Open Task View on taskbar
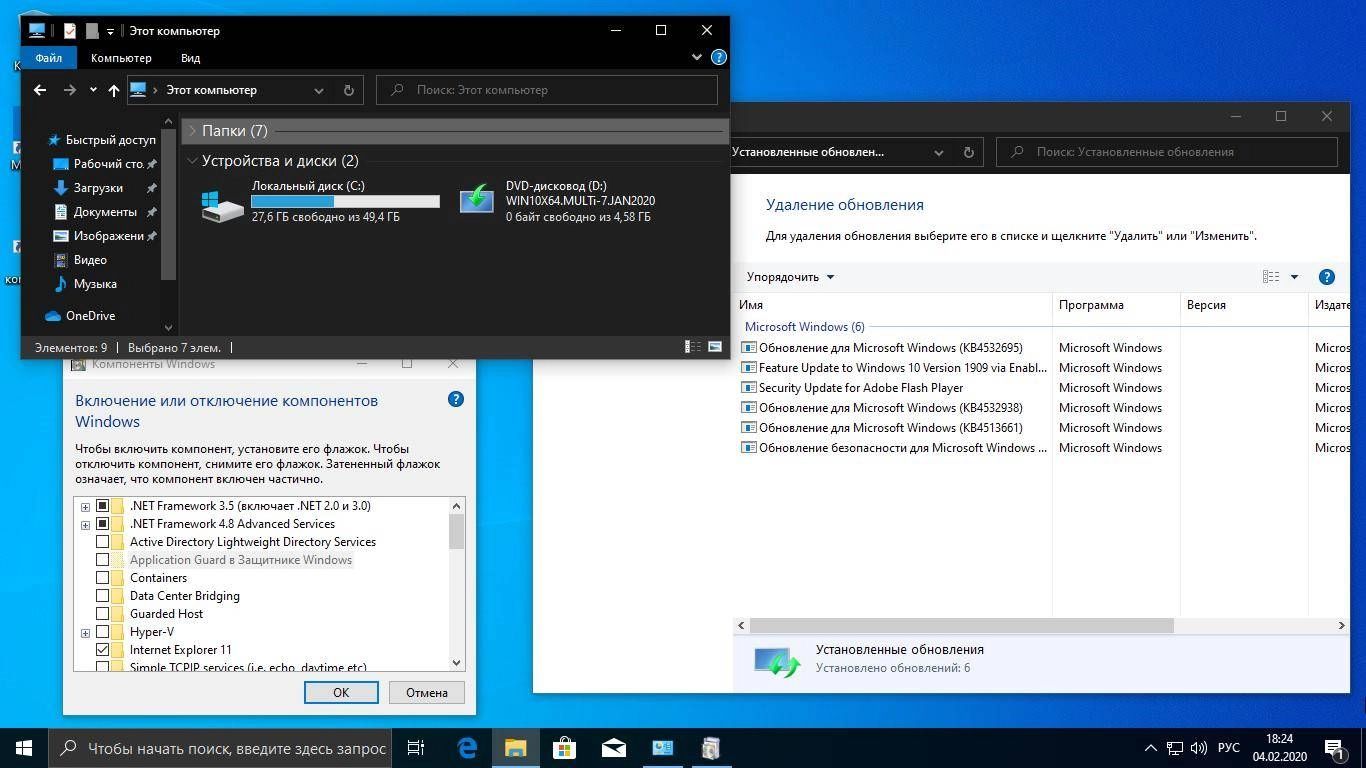Screen dimensions: 1366x768 pyautogui.click(x=416, y=748)
